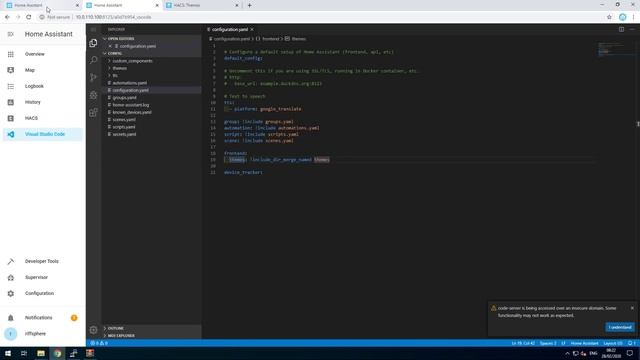Screen dimensions: 640x360
Task: Change the Spaces indentation setting
Action: point(548,343)
